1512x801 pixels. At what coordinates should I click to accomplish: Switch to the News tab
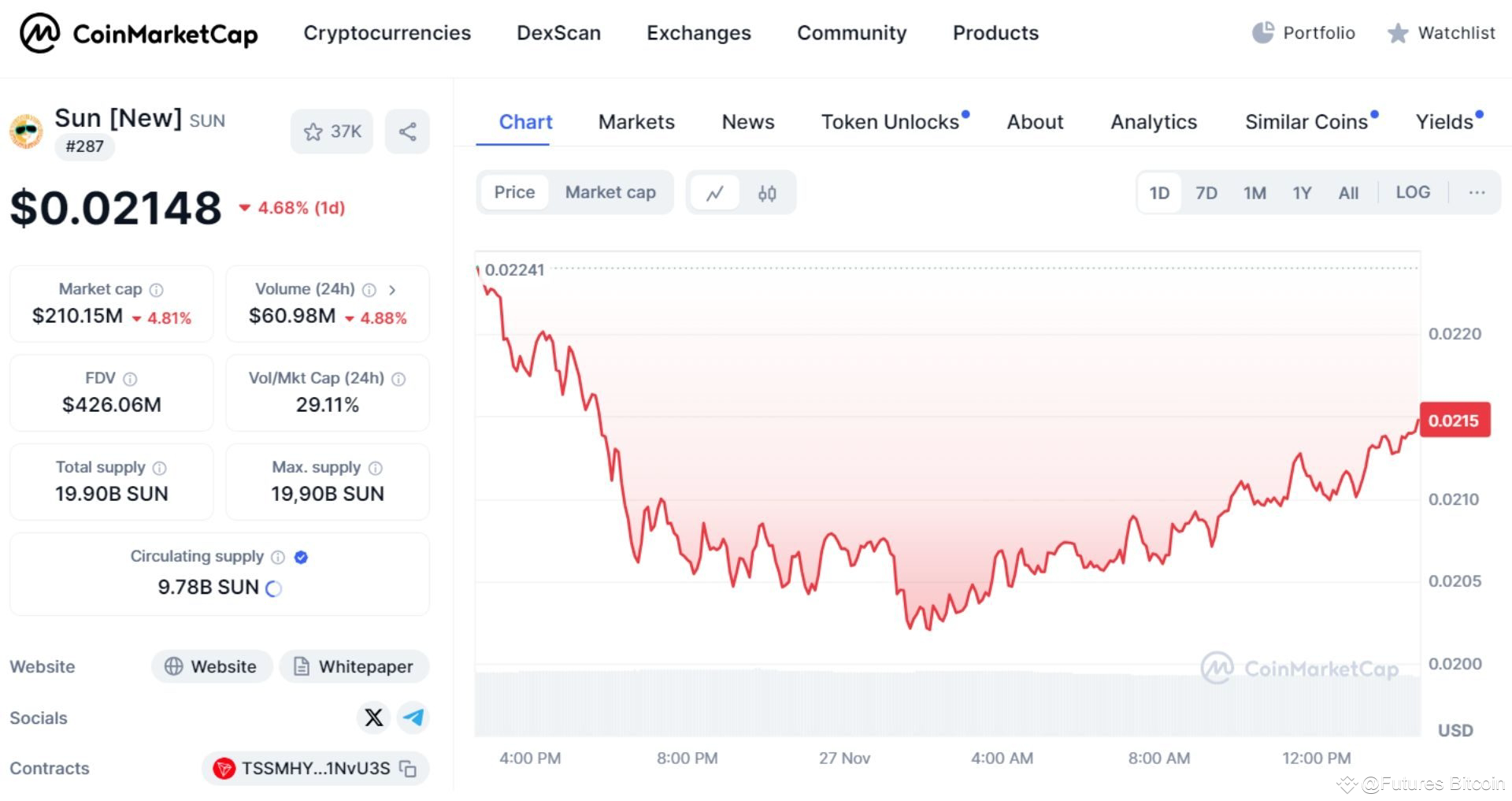[748, 122]
